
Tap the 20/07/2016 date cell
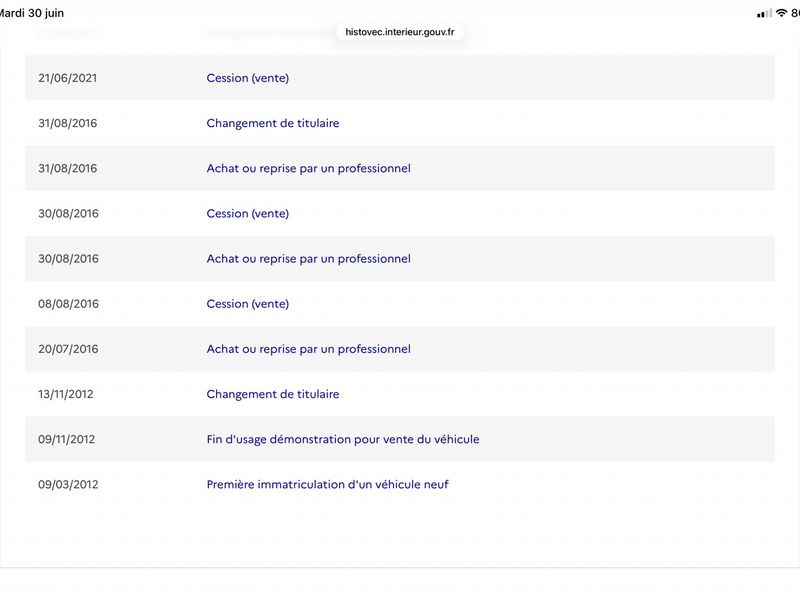tap(68, 349)
